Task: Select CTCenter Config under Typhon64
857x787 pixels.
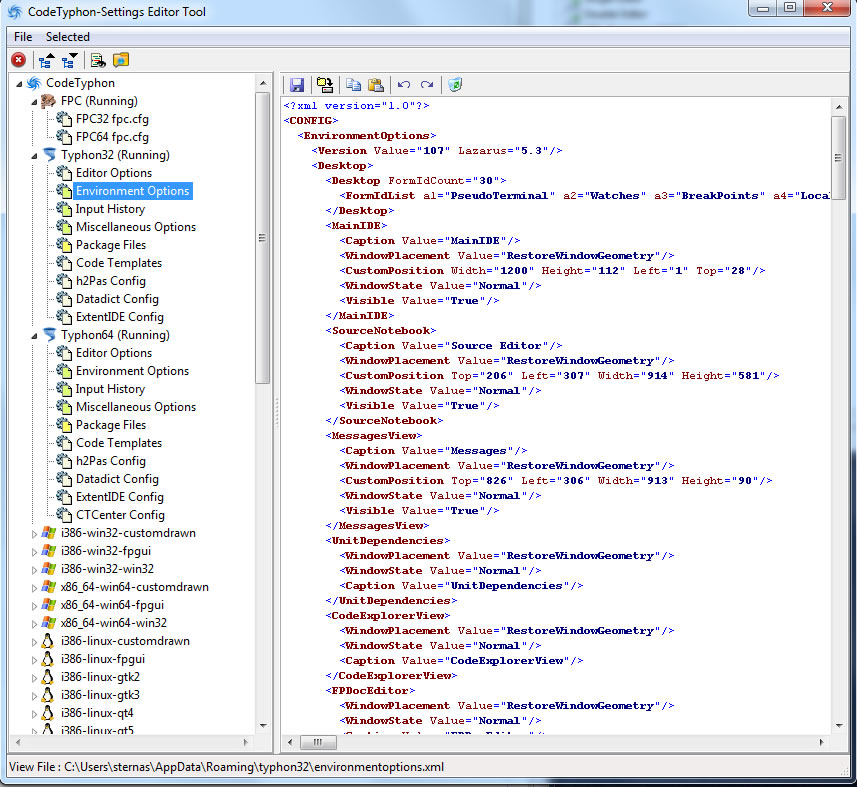Action: point(120,515)
